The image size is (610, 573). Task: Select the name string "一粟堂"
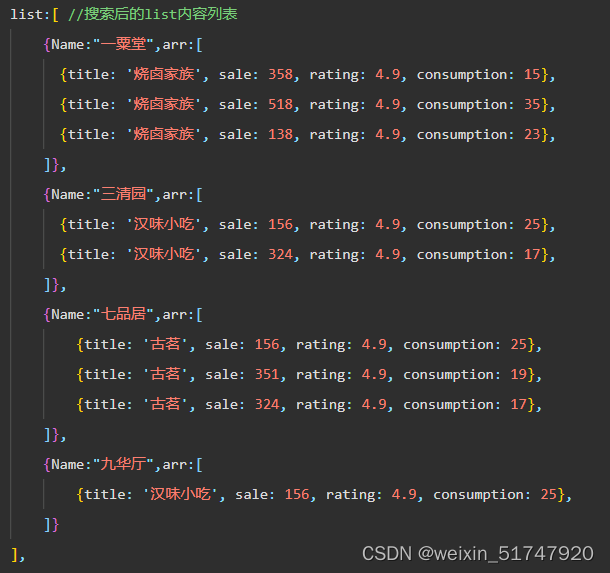123,44
